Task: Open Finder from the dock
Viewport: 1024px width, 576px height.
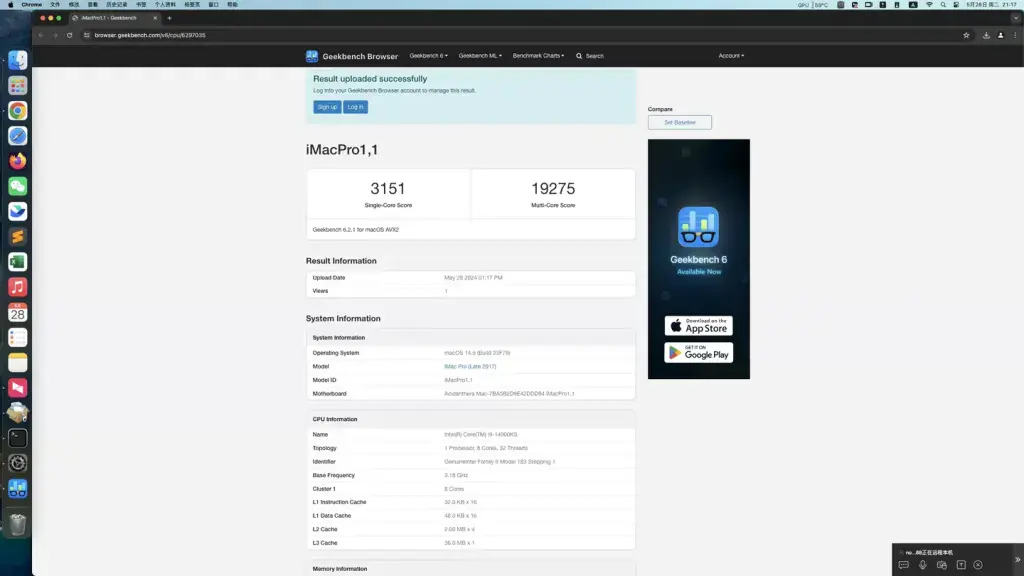Action: pos(18,60)
